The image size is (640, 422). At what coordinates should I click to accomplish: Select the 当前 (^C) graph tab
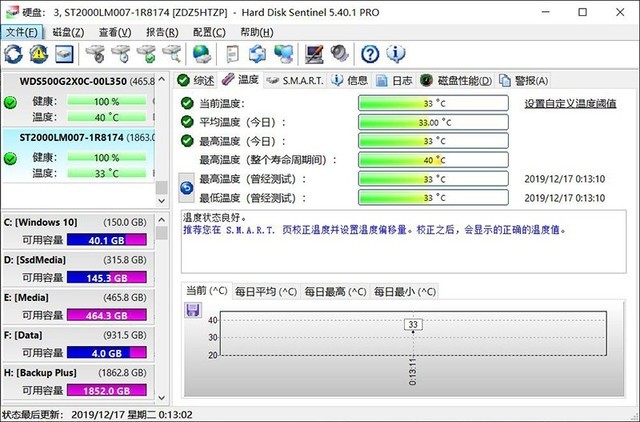[207, 291]
